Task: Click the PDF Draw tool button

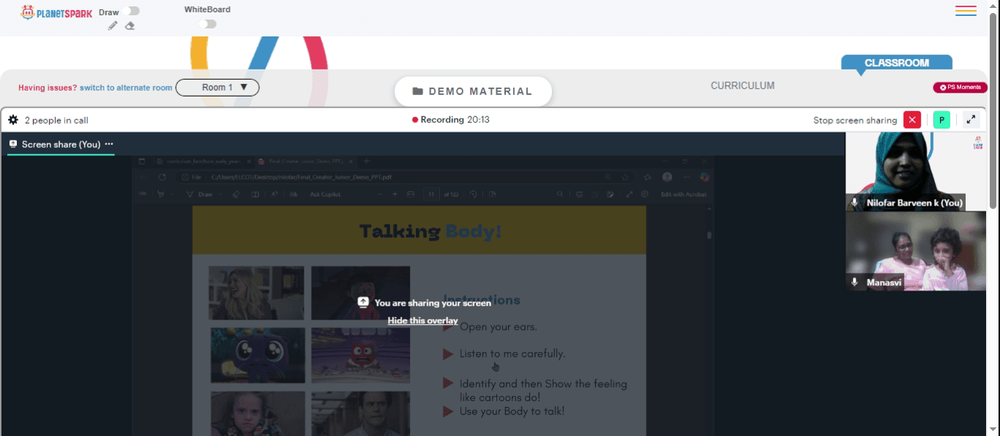Action: point(200,194)
